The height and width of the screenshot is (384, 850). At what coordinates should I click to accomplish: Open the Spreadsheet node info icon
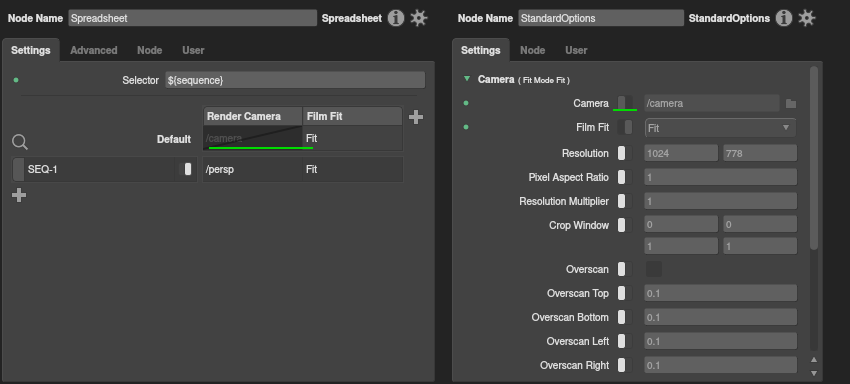pos(396,18)
